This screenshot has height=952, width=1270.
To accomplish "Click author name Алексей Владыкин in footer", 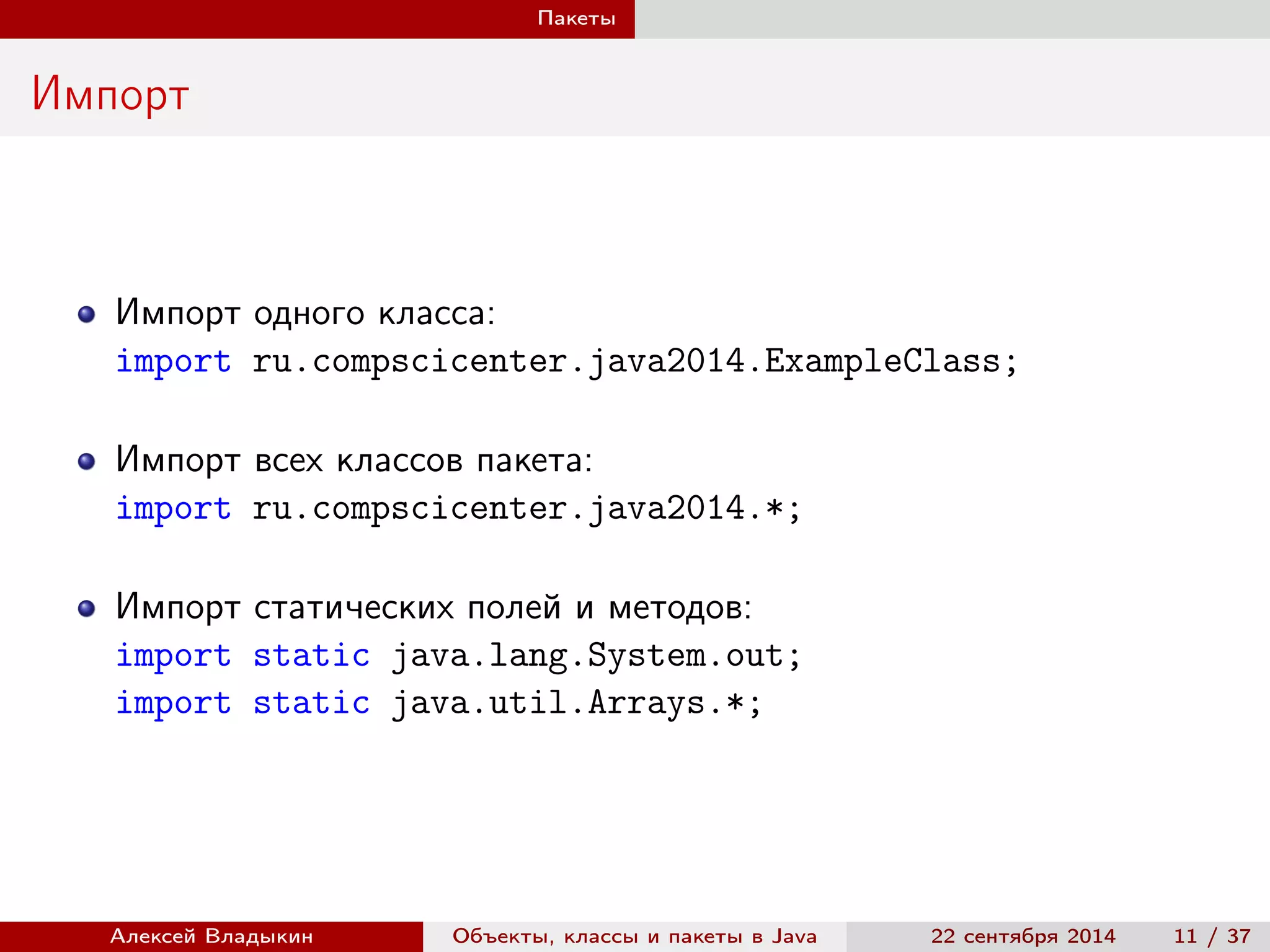I will 211,936.
